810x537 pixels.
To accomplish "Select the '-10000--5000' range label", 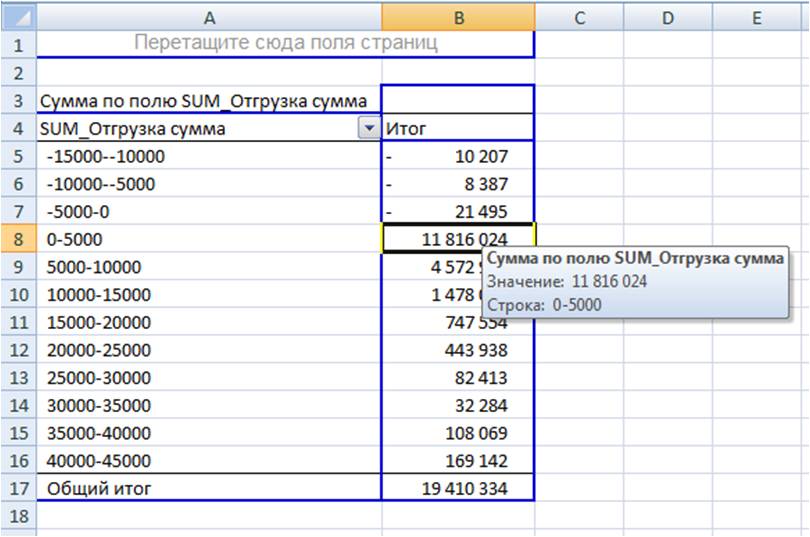I will 209,184.
